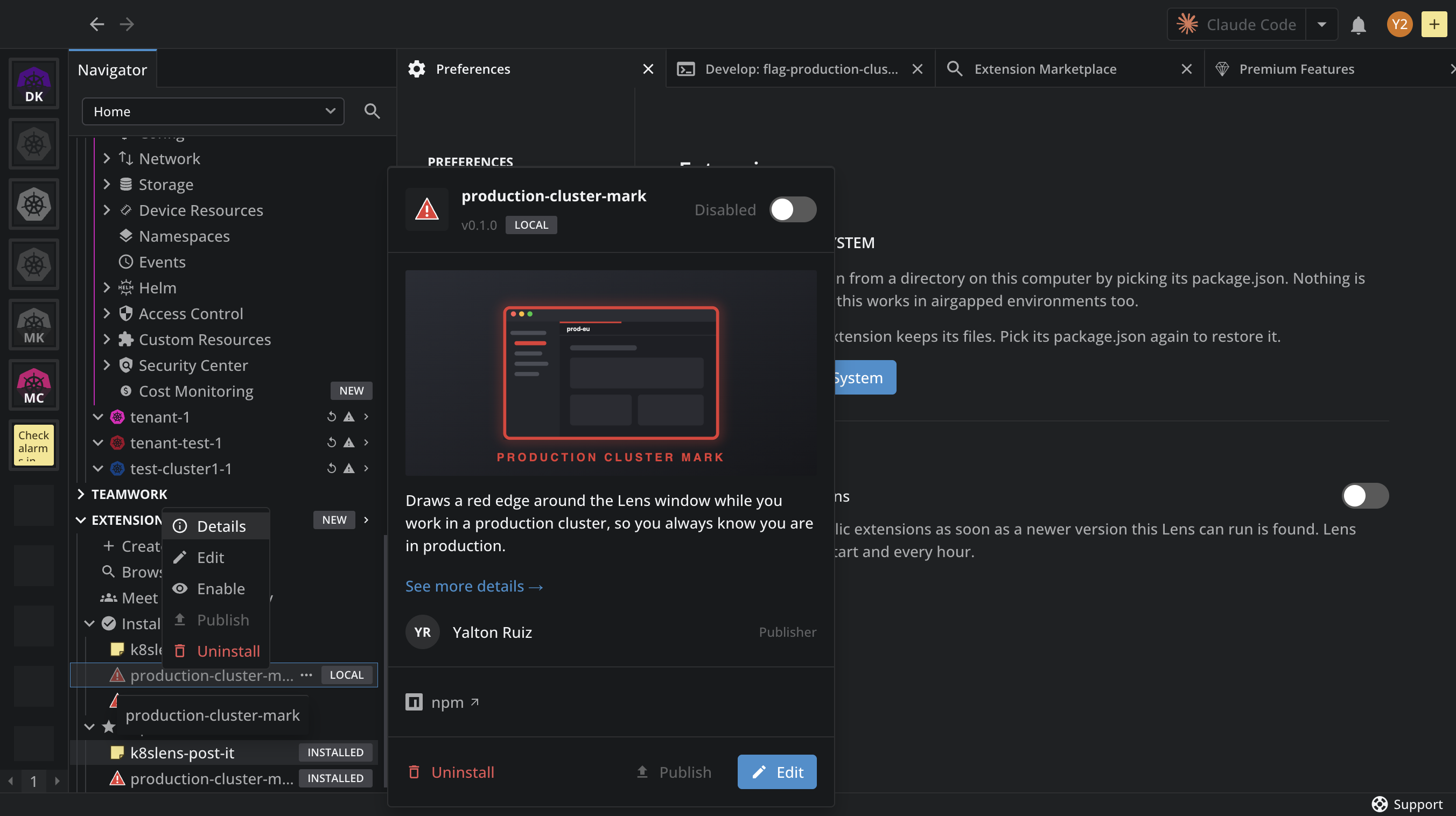Collapse the tenant-1 cluster node
This screenshot has width=1456, height=816.
[98, 417]
